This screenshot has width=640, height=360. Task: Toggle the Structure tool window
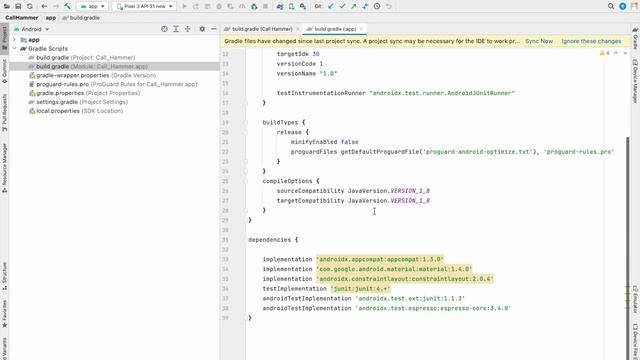point(4,276)
